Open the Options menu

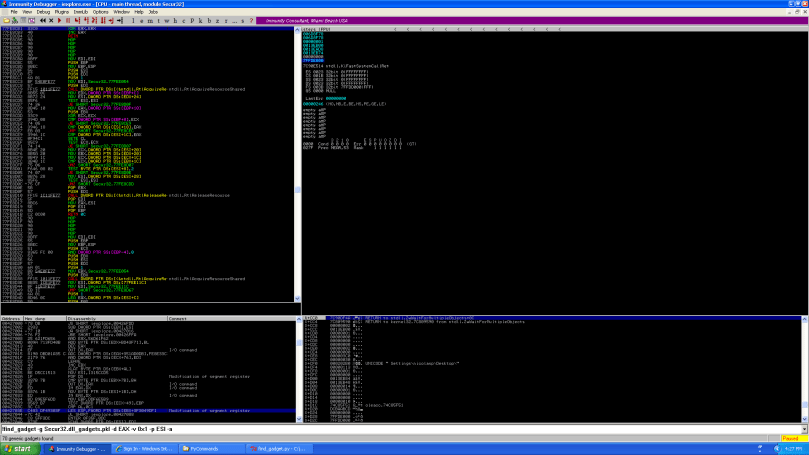point(100,11)
